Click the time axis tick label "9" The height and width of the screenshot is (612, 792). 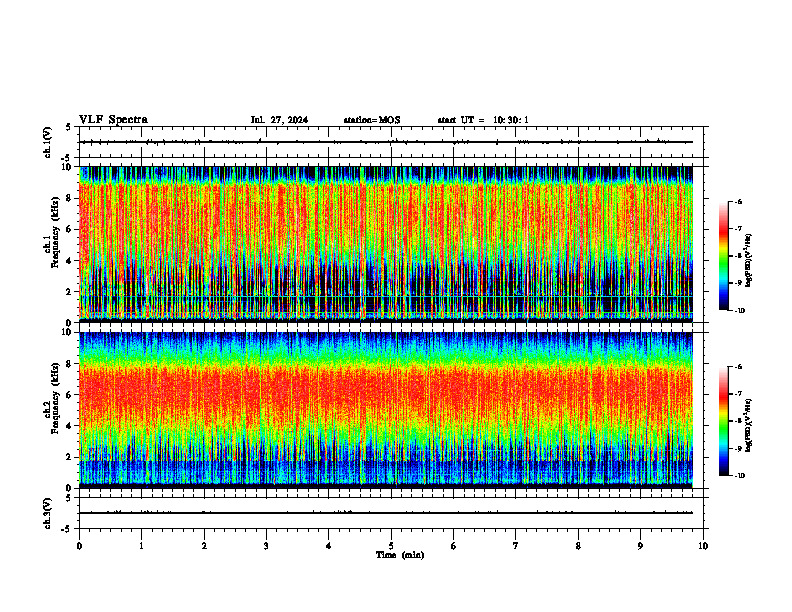[640, 546]
